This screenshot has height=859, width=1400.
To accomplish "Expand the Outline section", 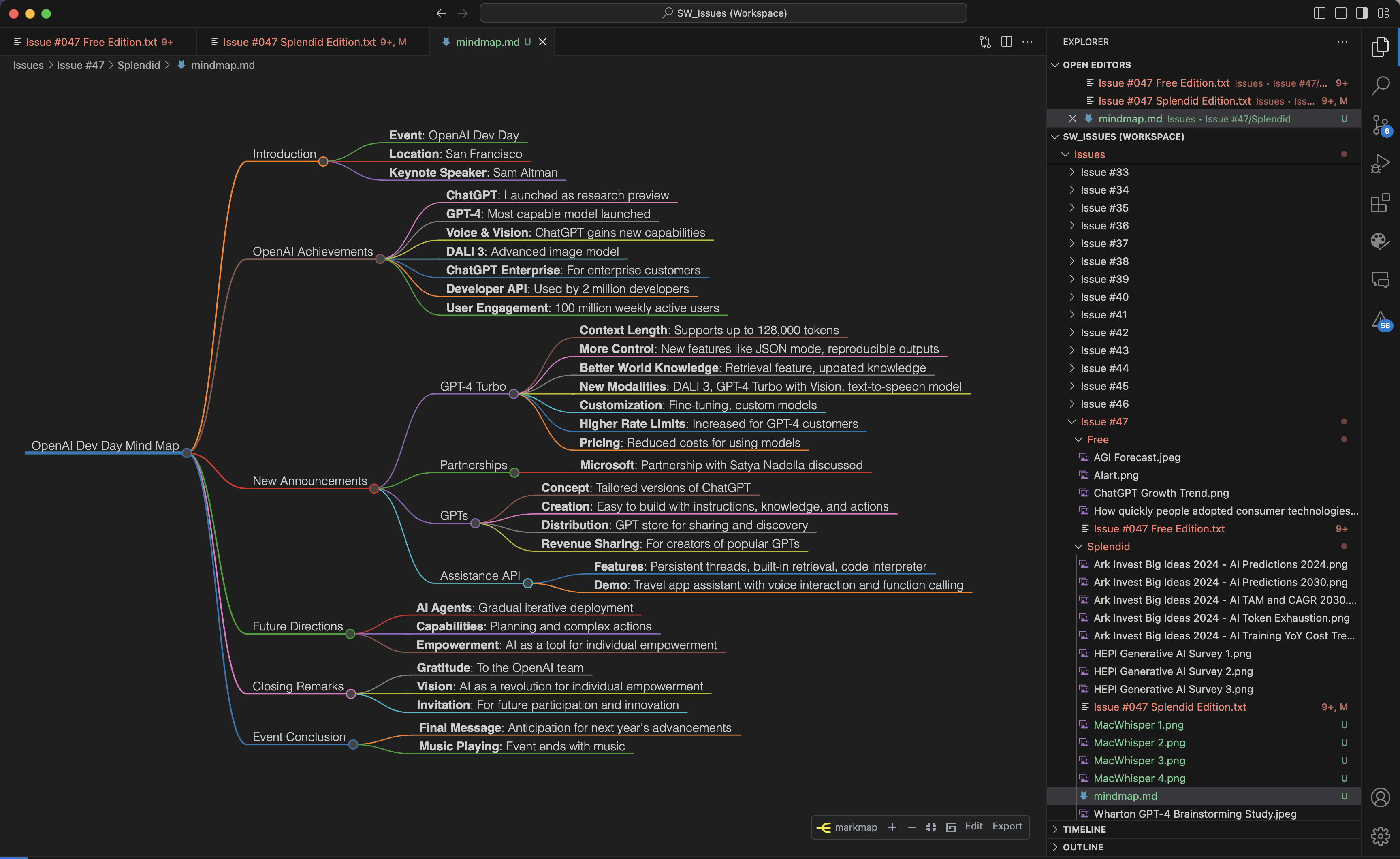I will click(1204, 847).
